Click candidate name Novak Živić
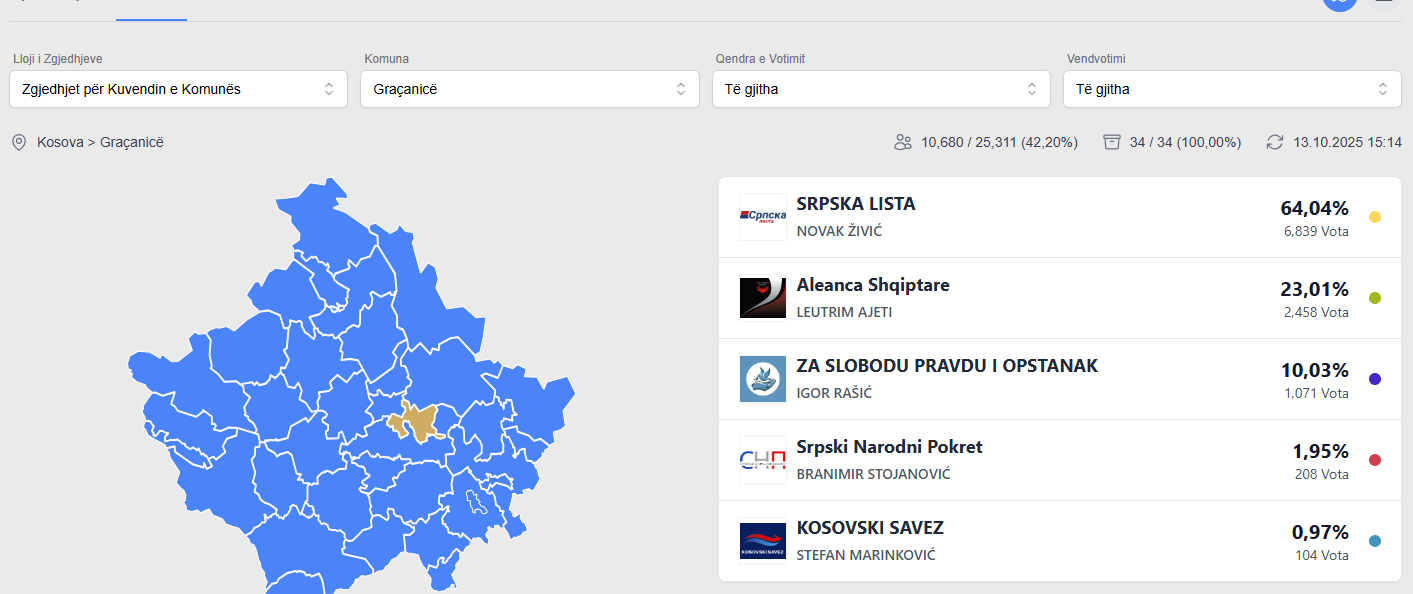 [839, 231]
